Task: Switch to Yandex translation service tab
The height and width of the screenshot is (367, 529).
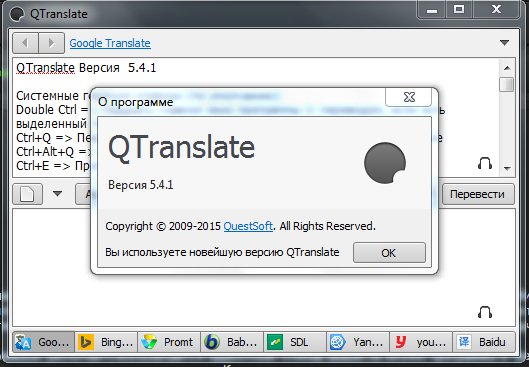Action: [x=358, y=342]
